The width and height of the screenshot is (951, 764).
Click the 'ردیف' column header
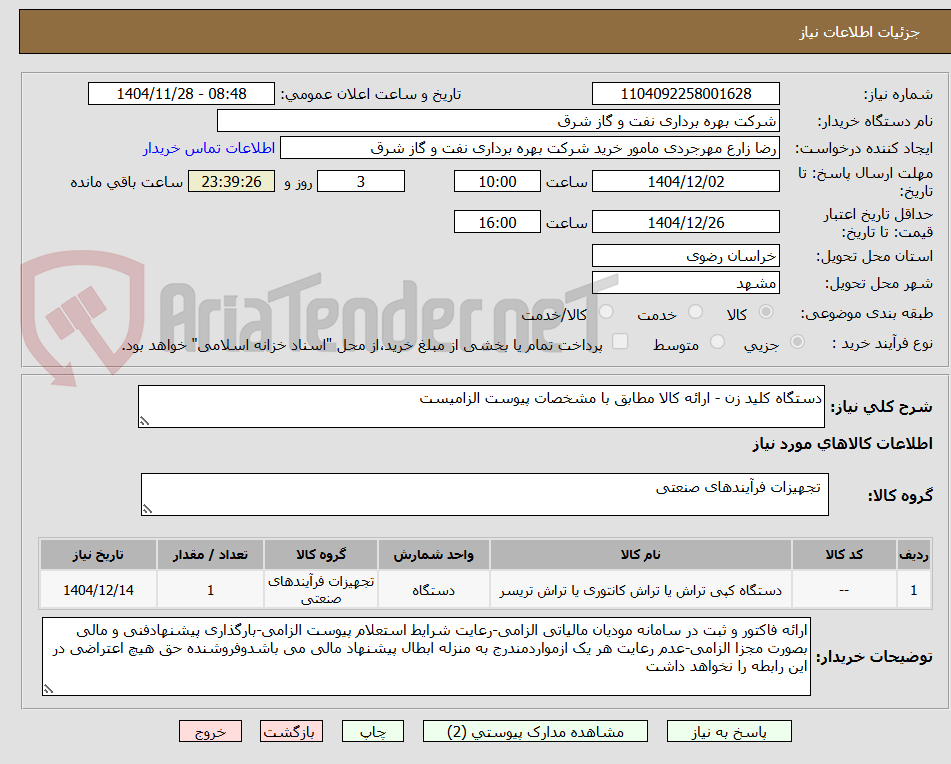coord(914,555)
